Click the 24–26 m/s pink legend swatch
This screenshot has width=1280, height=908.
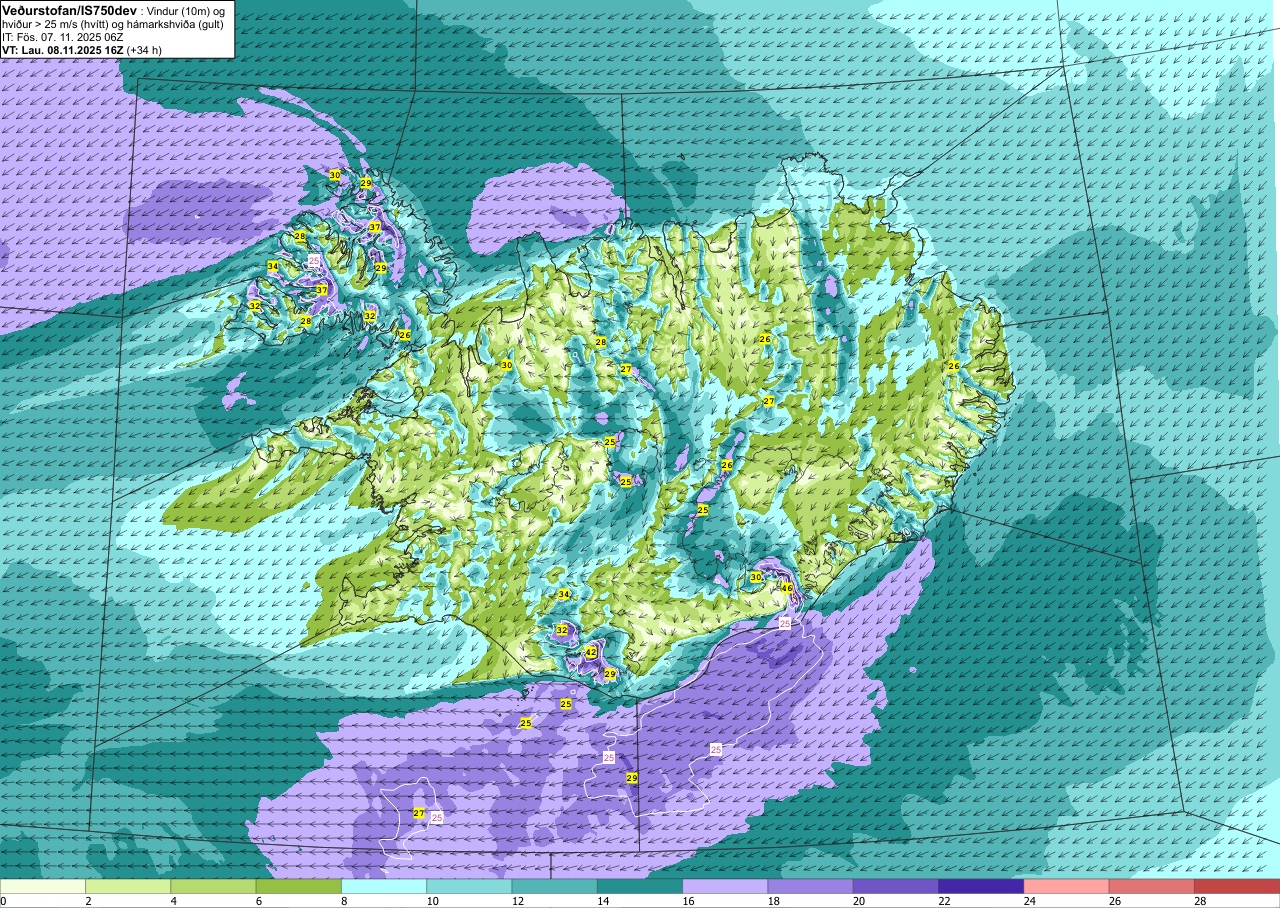[x=1067, y=886]
